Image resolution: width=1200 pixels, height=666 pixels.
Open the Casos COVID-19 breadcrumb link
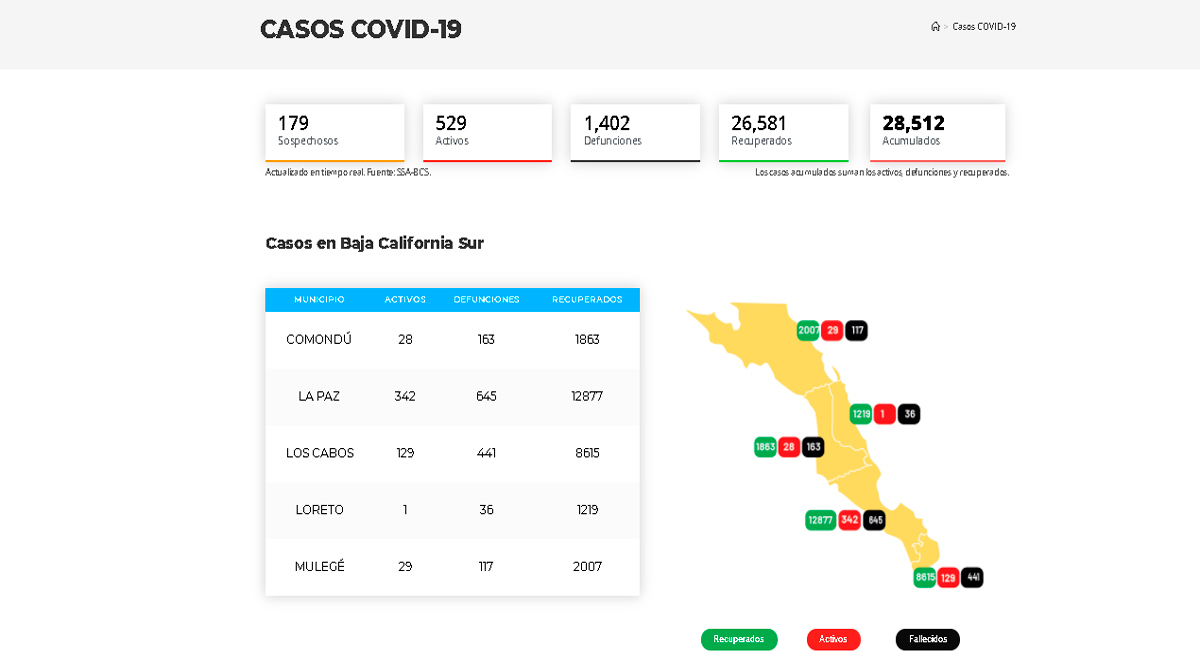click(984, 27)
